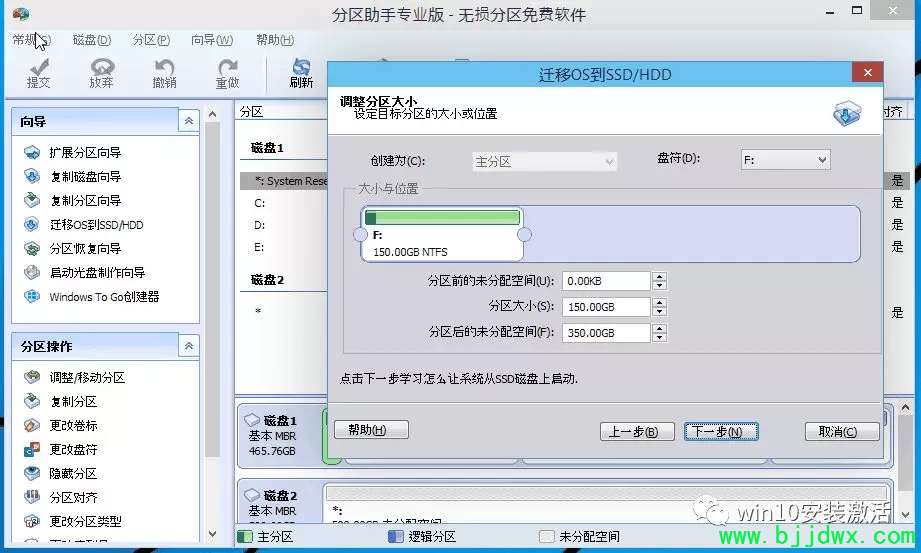Viewport: 921px width, 553px height.
Task: Click the 上一步(B) button
Action: (x=637, y=432)
